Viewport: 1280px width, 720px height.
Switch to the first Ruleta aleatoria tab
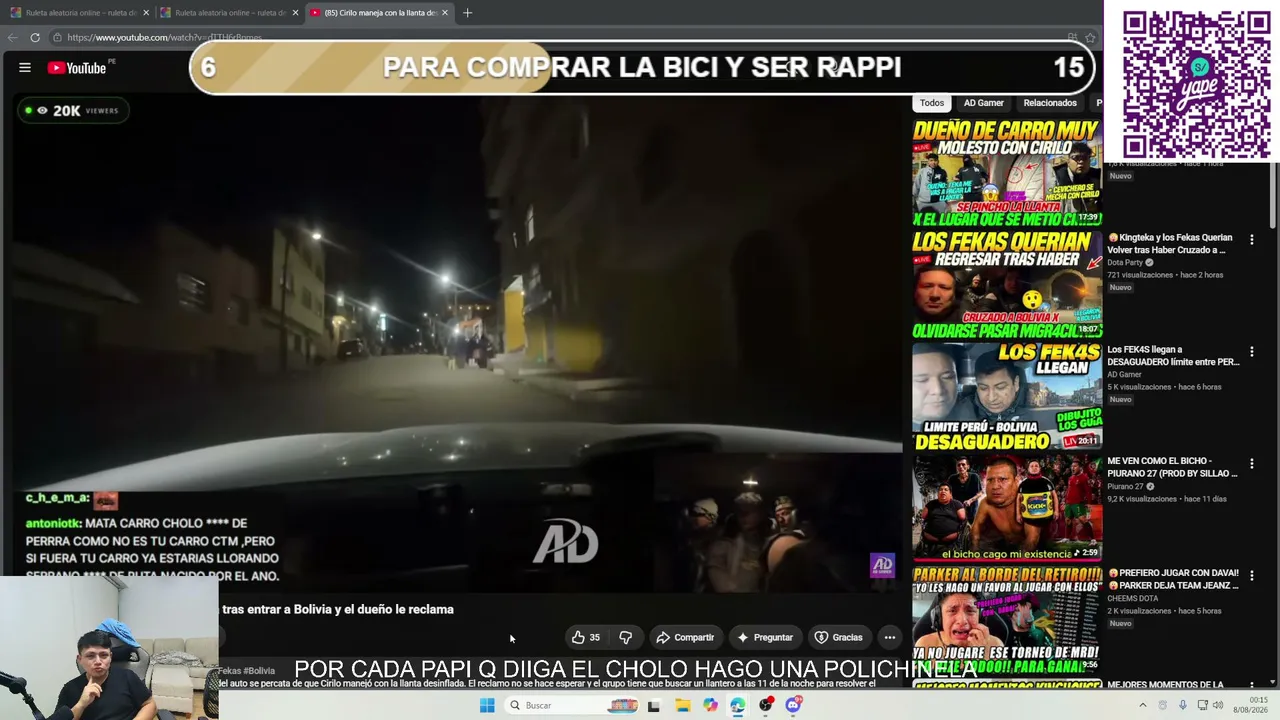(x=78, y=13)
